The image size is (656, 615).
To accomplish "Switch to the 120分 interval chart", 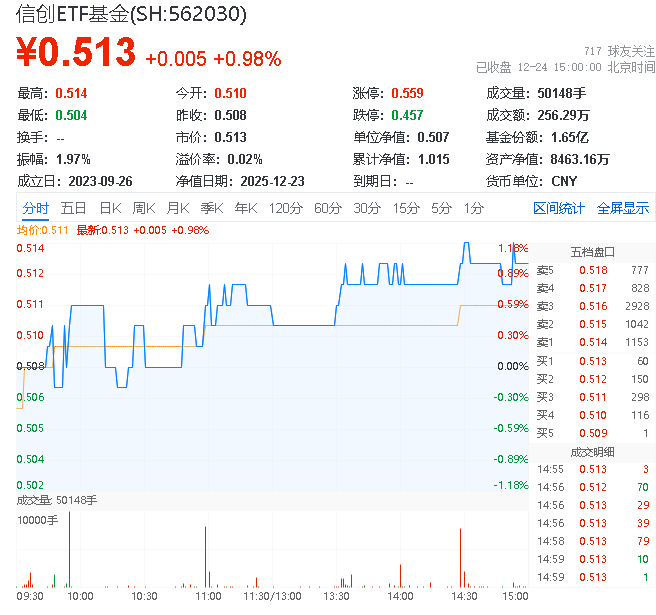I will click(285, 208).
